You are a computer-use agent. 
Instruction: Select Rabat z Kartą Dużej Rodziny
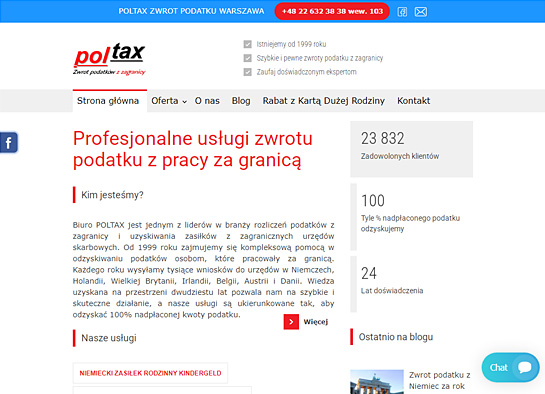[x=324, y=101]
